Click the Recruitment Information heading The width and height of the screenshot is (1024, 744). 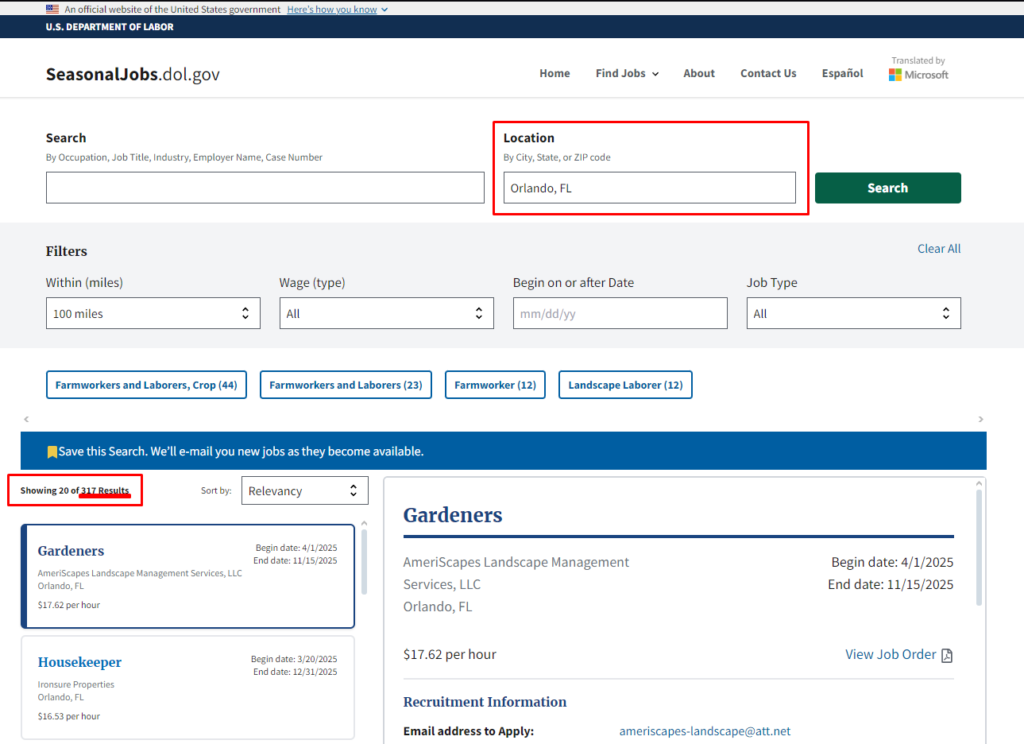pyautogui.click(x=485, y=702)
